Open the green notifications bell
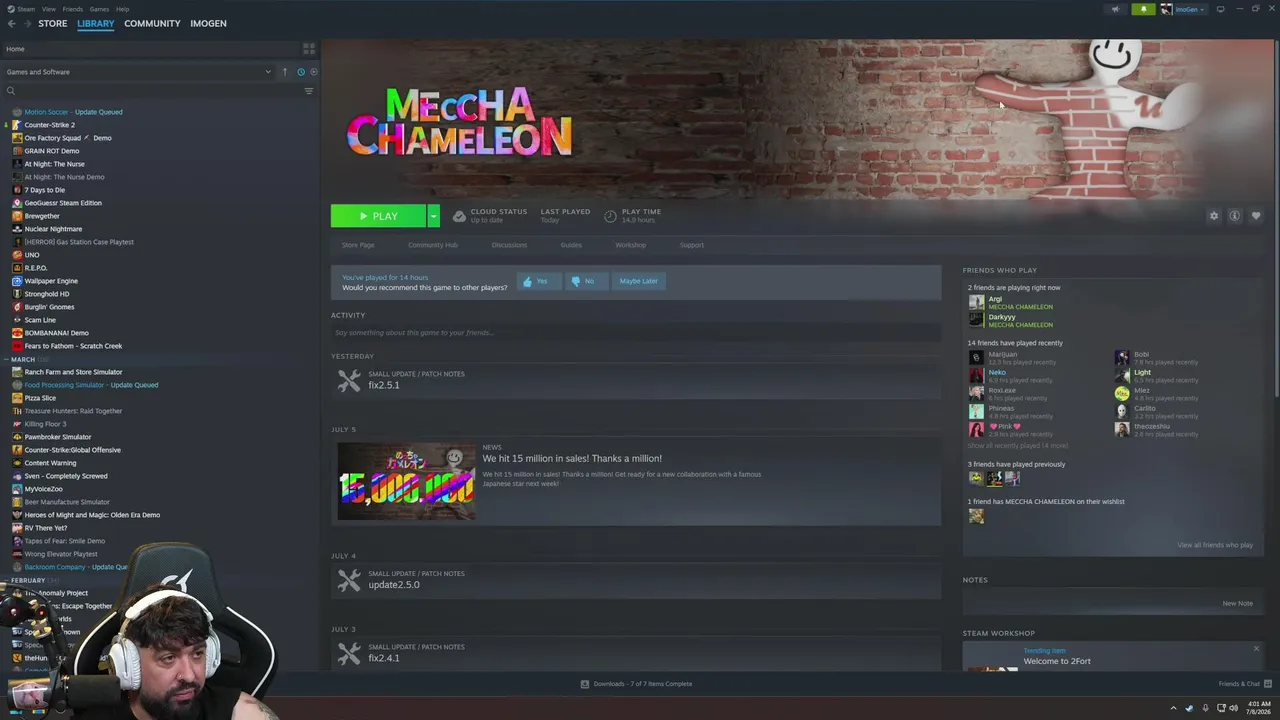This screenshot has width=1280, height=720. pos(1143,9)
